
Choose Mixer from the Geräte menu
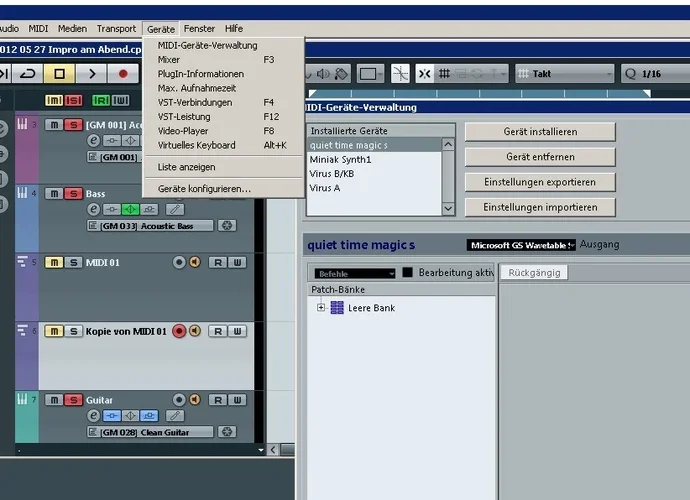[x=224, y=59]
